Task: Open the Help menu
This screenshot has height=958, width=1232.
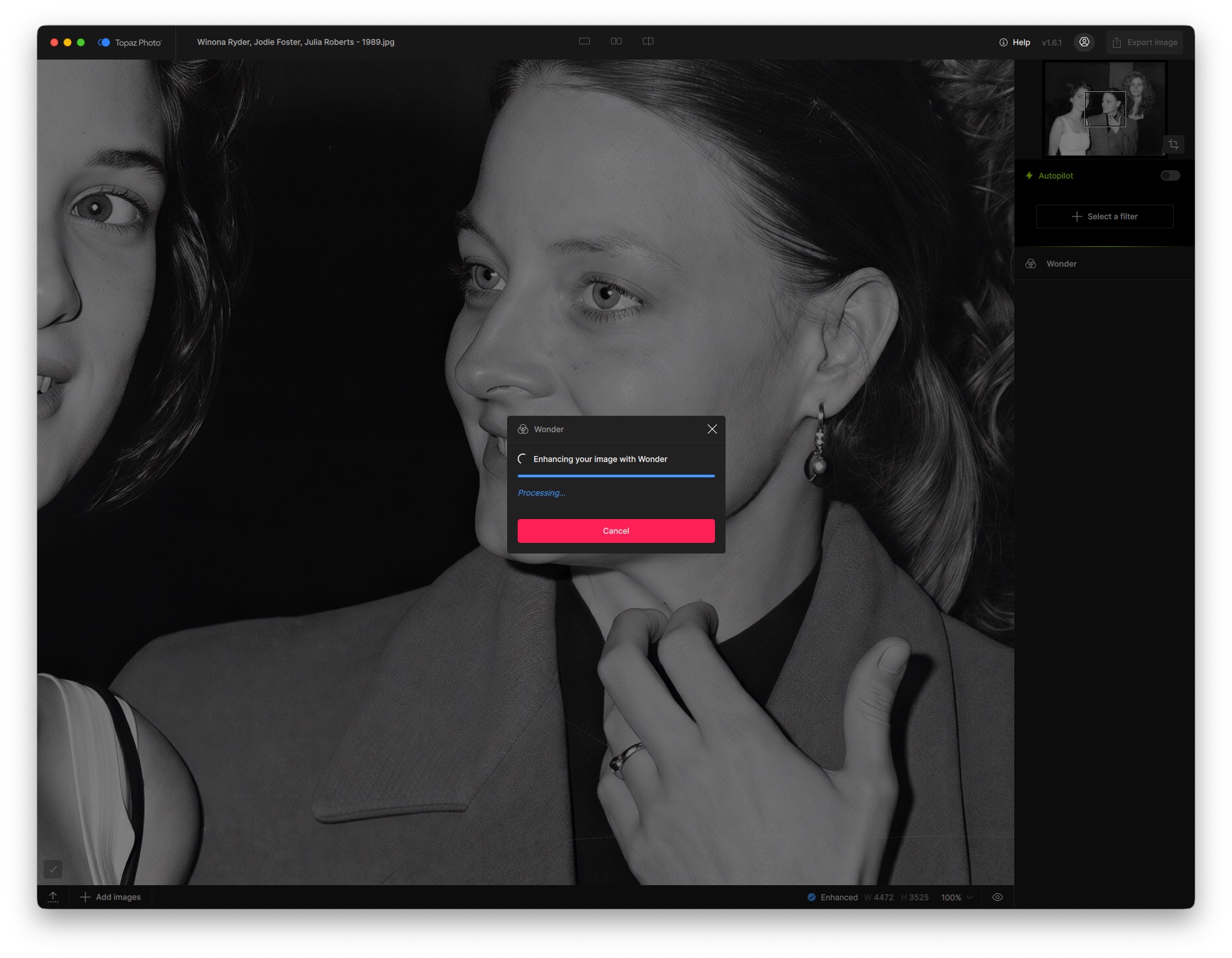Action: click(1015, 42)
